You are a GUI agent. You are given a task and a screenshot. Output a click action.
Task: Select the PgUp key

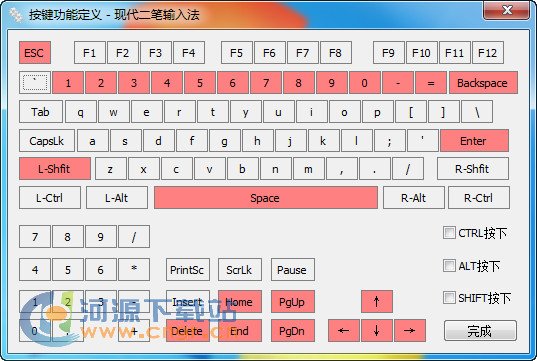point(292,301)
